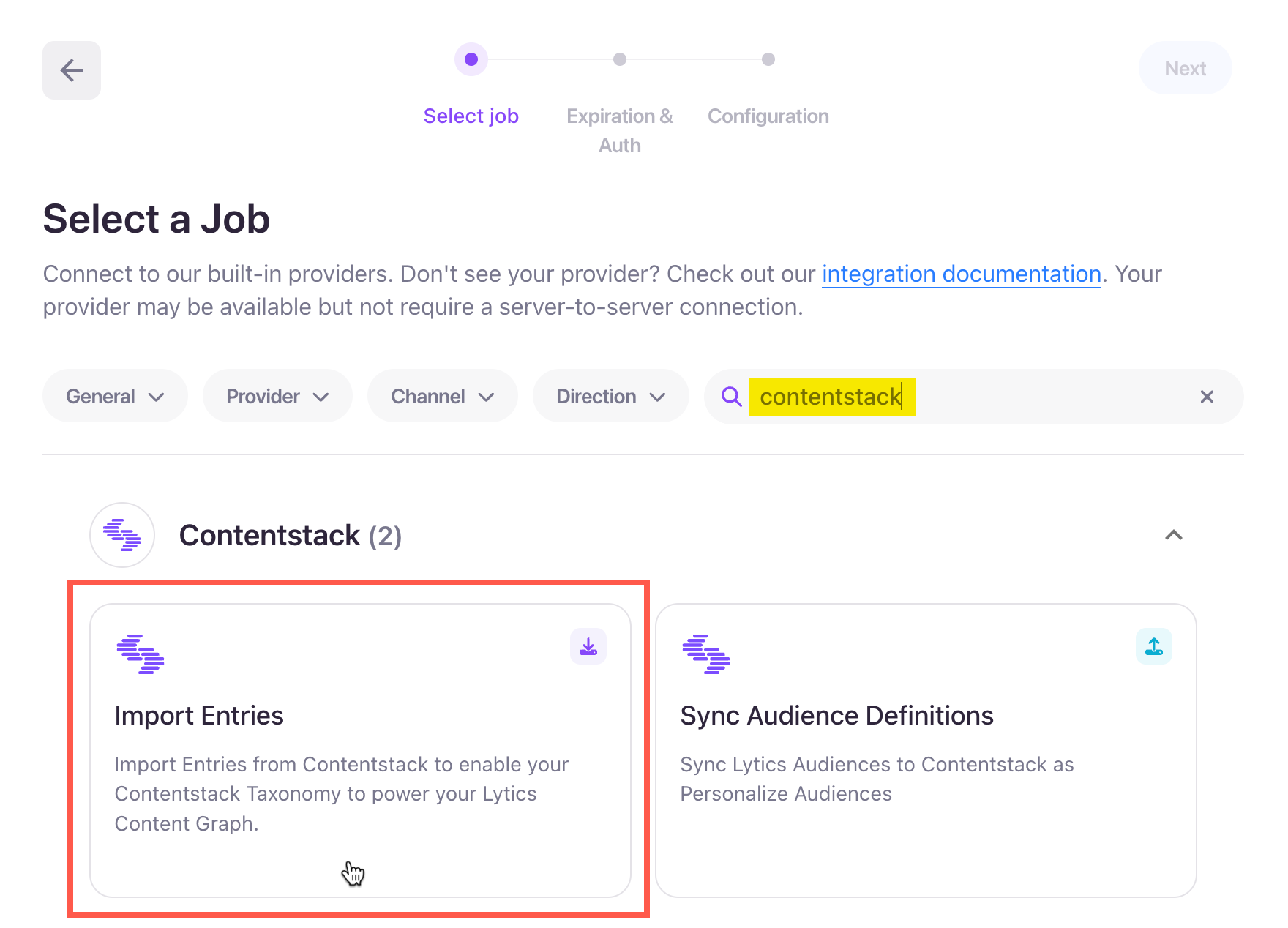Click the Select a Job heading

click(157, 219)
